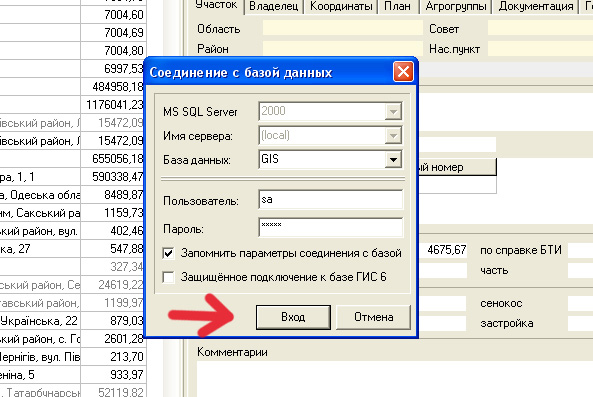Select table cell 655056,18
The width and height of the screenshot is (593, 397).
[113, 158]
